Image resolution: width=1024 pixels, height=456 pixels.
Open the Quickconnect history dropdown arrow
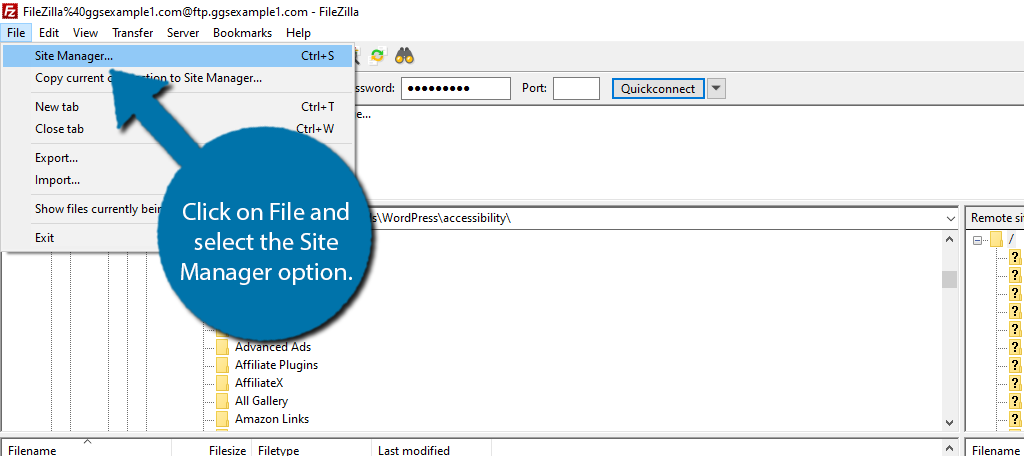pyautogui.click(x=716, y=89)
